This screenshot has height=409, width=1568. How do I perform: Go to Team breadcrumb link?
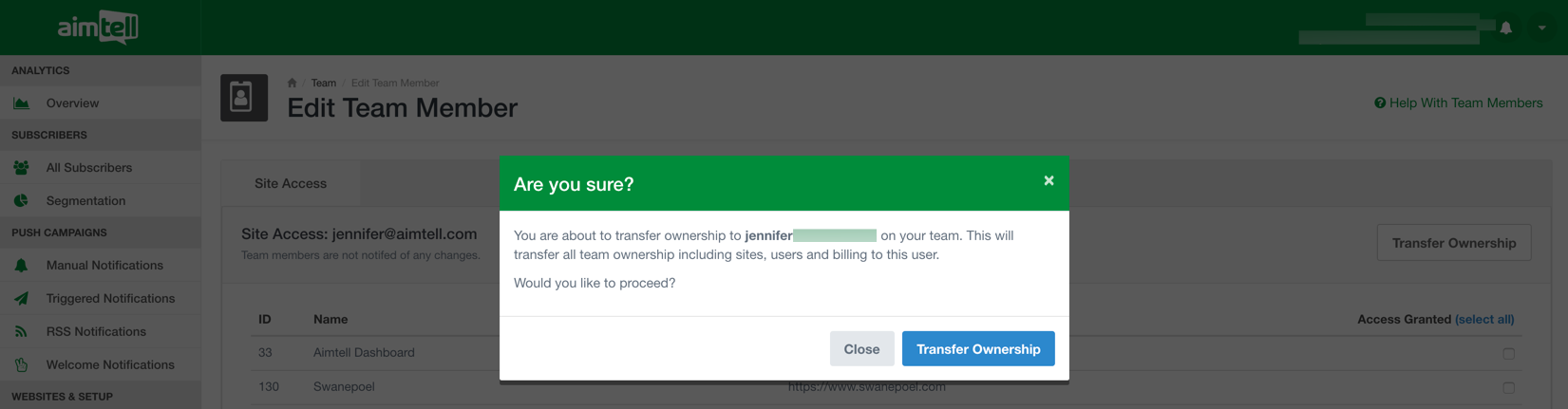(x=323, y=83)
